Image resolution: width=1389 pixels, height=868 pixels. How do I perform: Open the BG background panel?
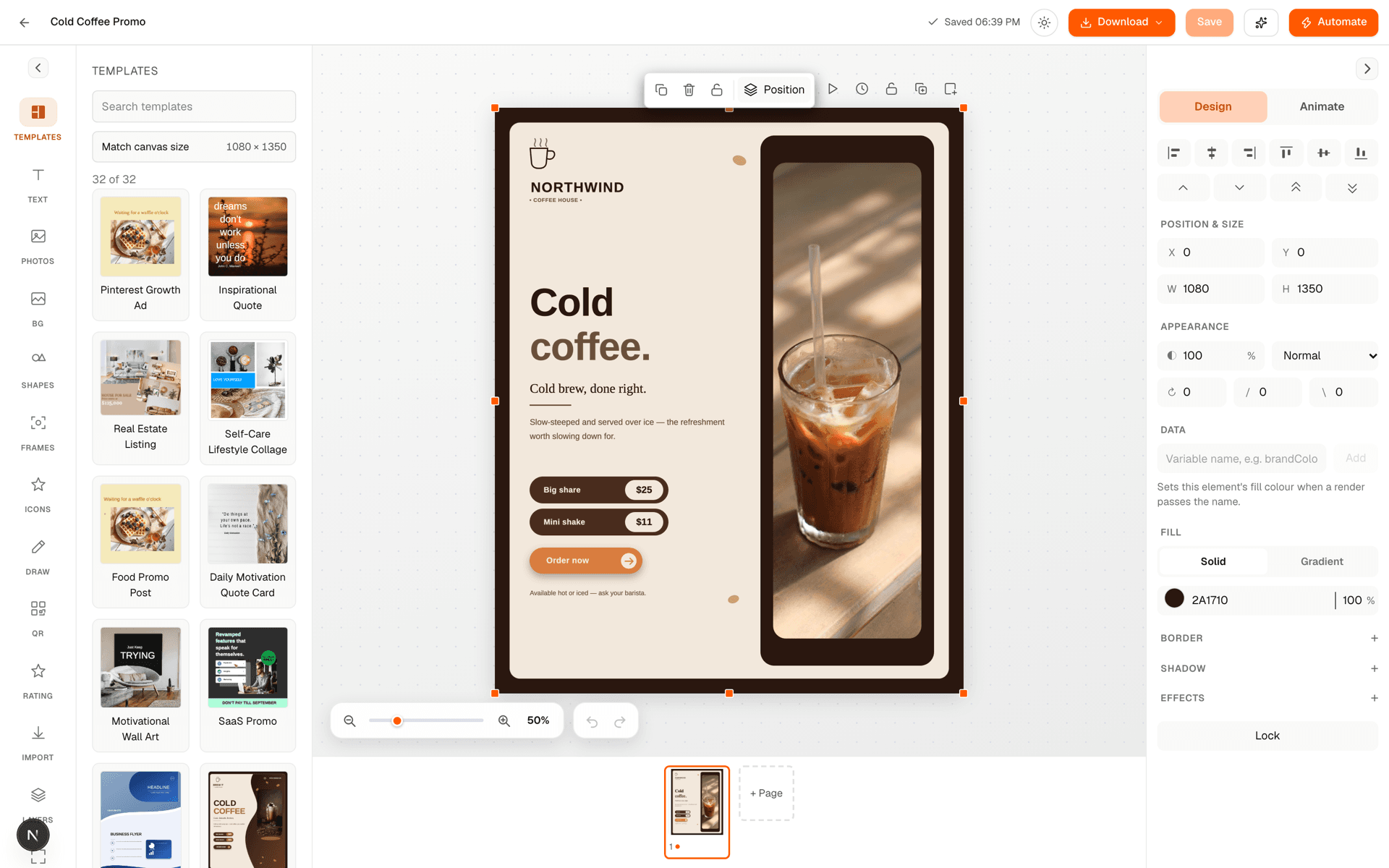coord(38,308)
